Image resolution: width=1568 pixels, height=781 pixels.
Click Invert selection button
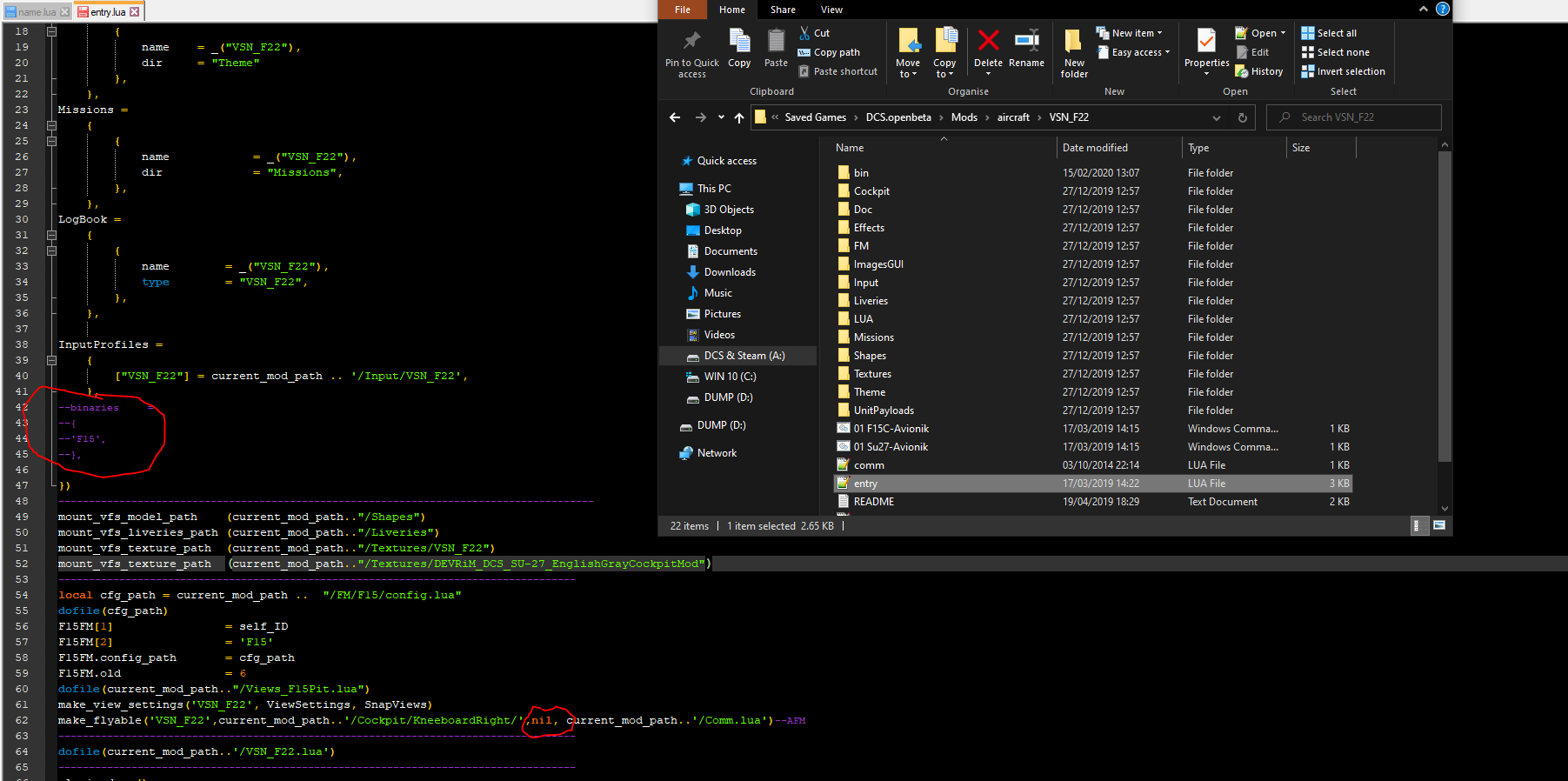pyautogui.click(x=1343, y=71)
